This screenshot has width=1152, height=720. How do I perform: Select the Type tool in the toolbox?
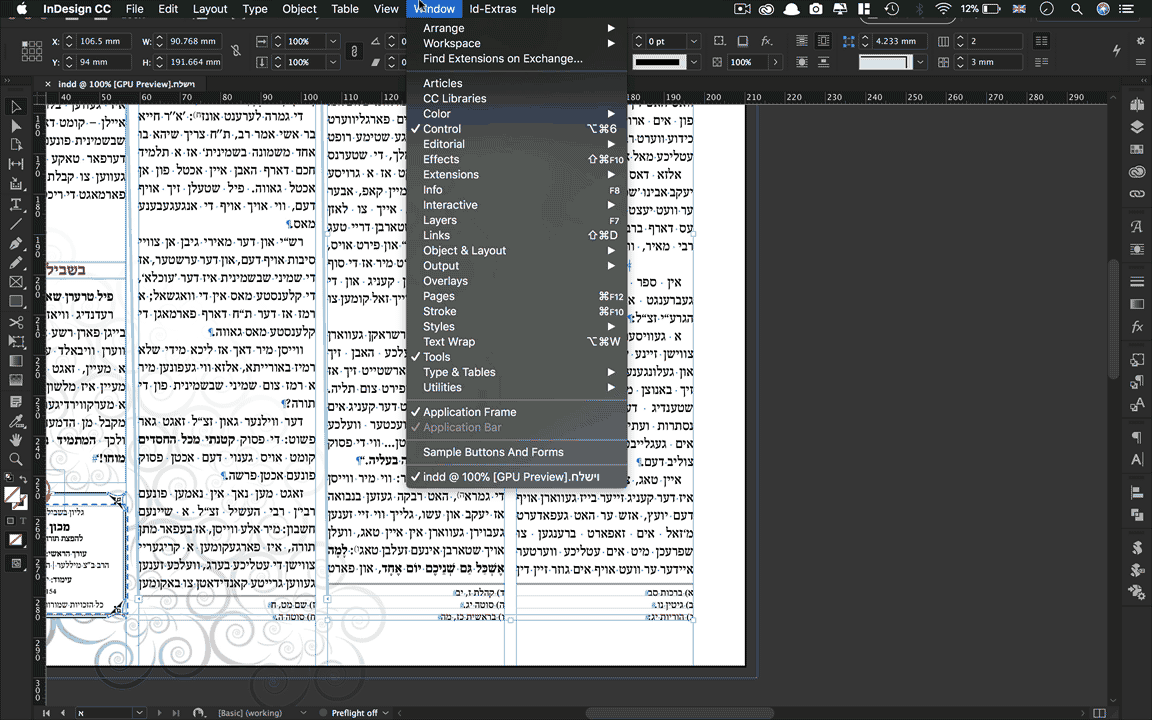point(16,204)
